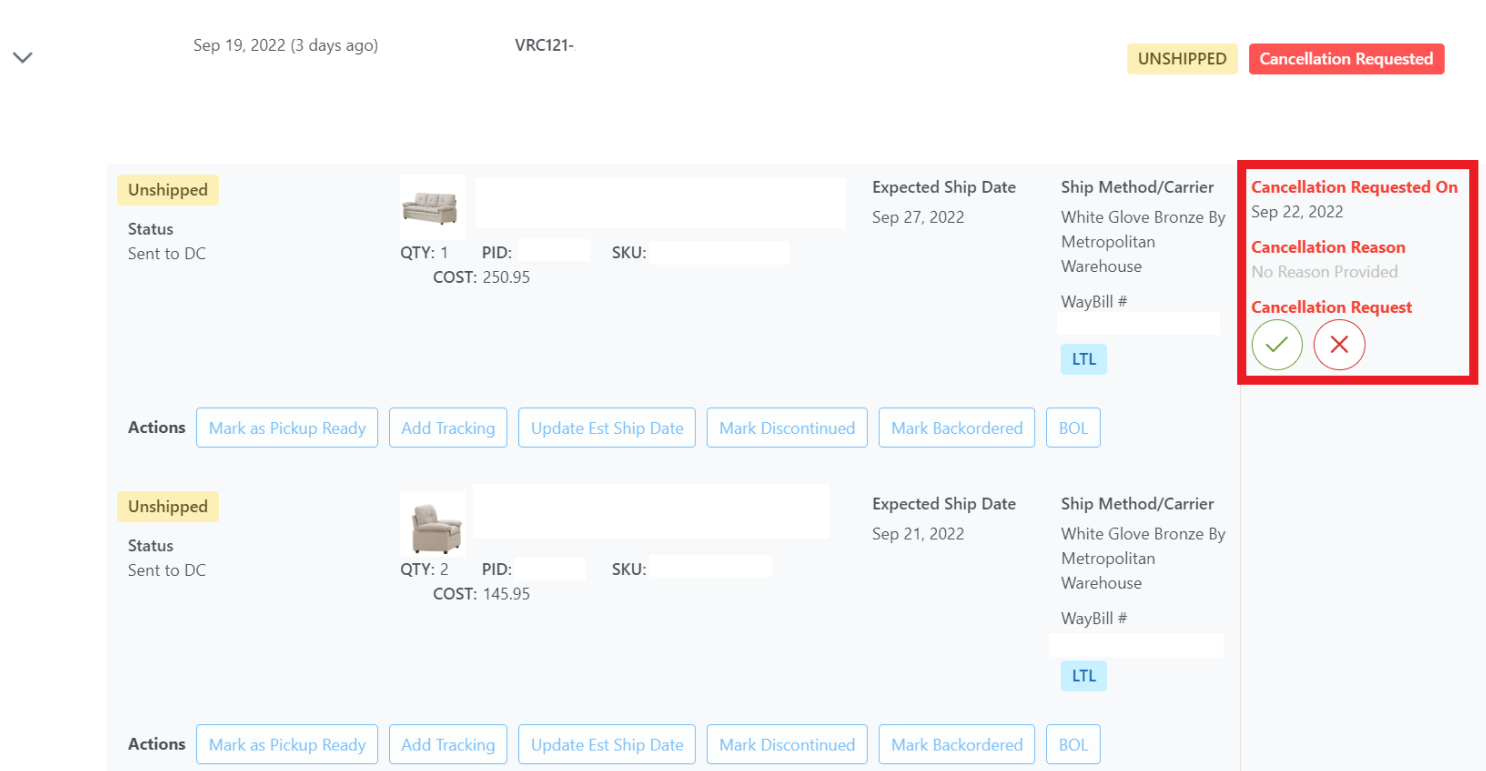Viewport: 1486px width, 771px height.
Task: Click cost value 250.95
Action: coord(506,277)
